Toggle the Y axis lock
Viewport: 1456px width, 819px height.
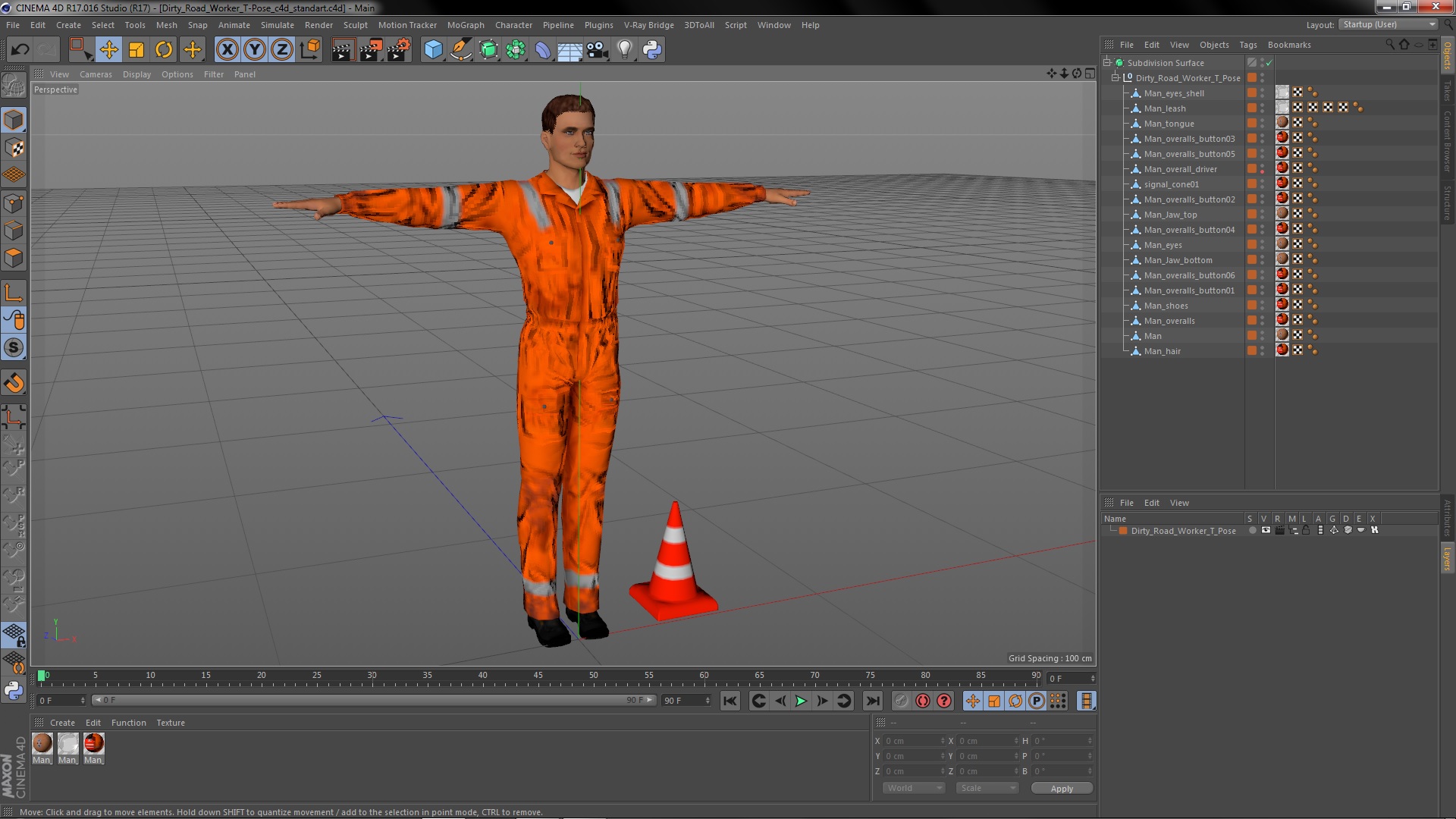(255, 50)
